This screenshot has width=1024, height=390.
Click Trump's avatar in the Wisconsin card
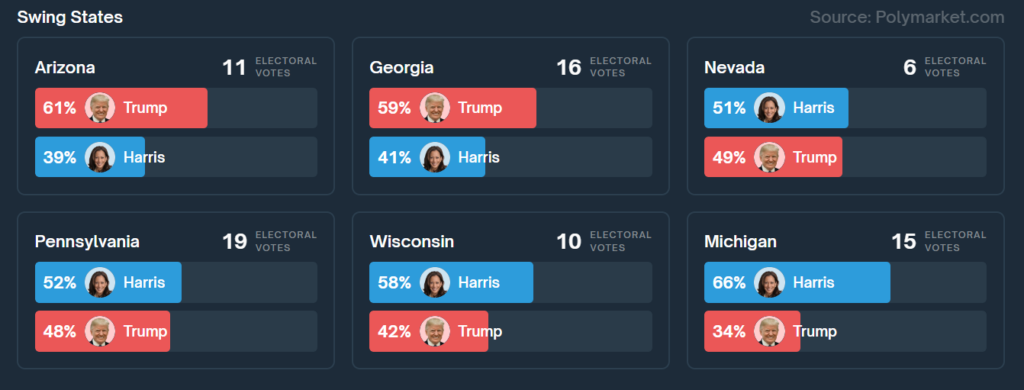tap(434, 331)
